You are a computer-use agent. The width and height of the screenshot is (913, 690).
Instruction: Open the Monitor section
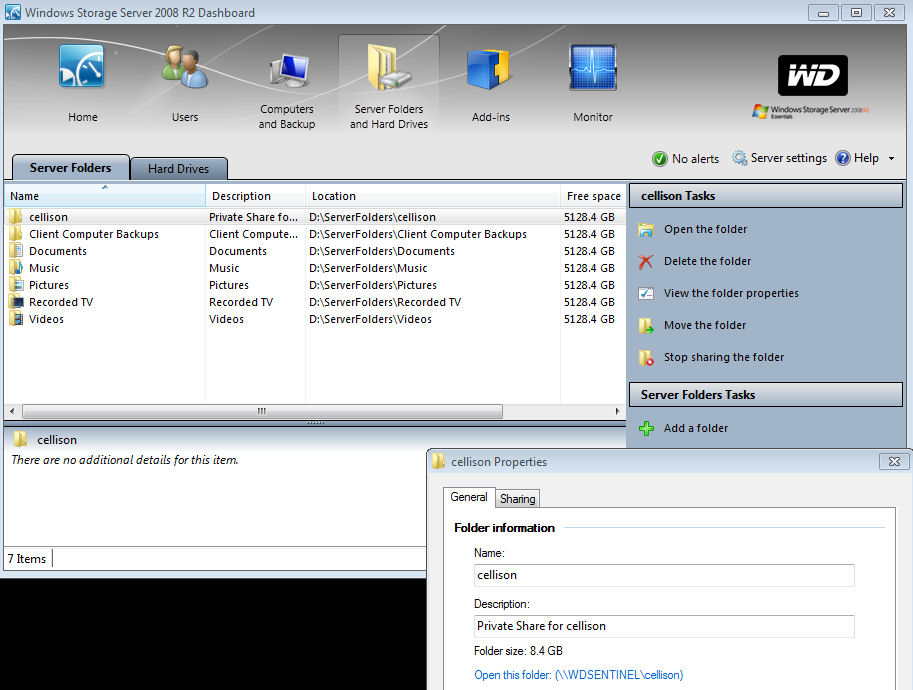[x=593, y=83]
